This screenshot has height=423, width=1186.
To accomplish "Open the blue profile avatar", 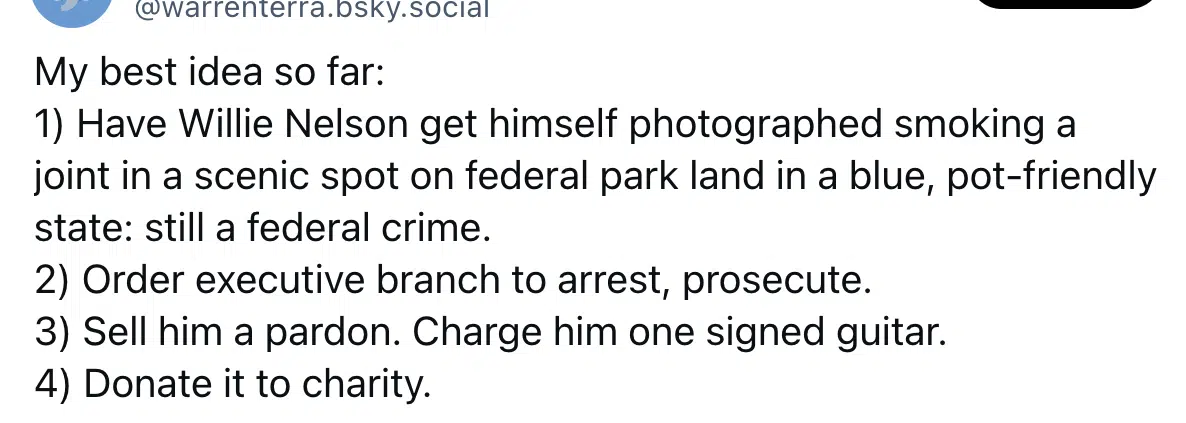I will [x=73, y=9].
